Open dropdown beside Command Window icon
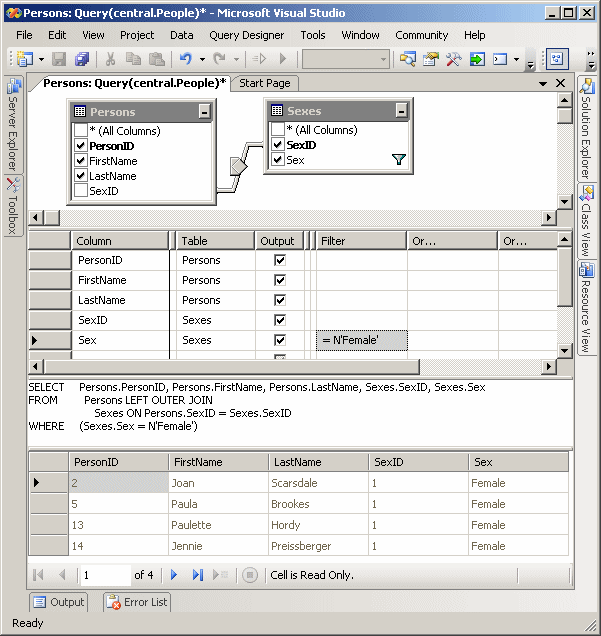 [516, 59]
